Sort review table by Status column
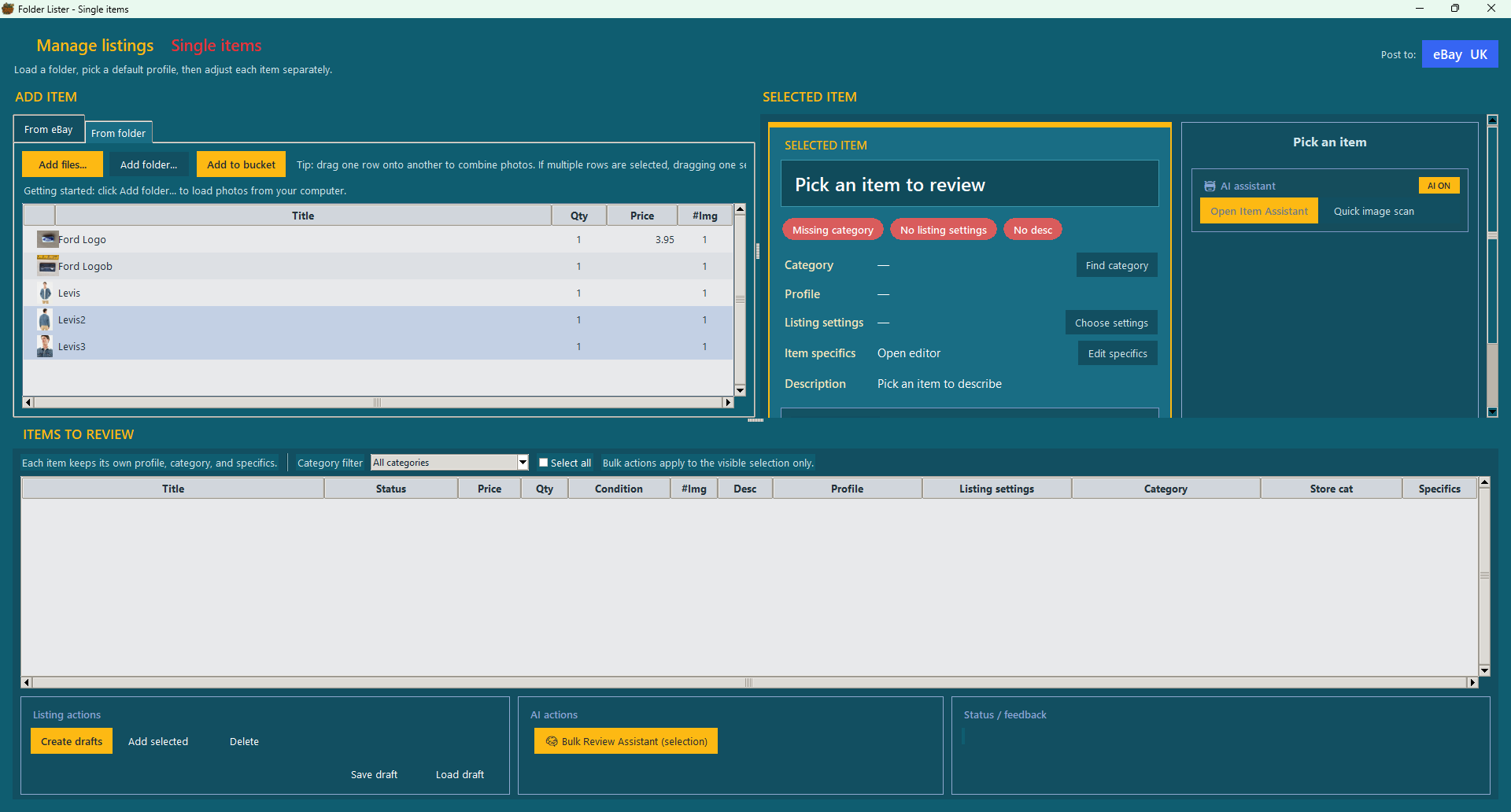Viewport: 1511px width, 812px height. (x=390, y=489)
